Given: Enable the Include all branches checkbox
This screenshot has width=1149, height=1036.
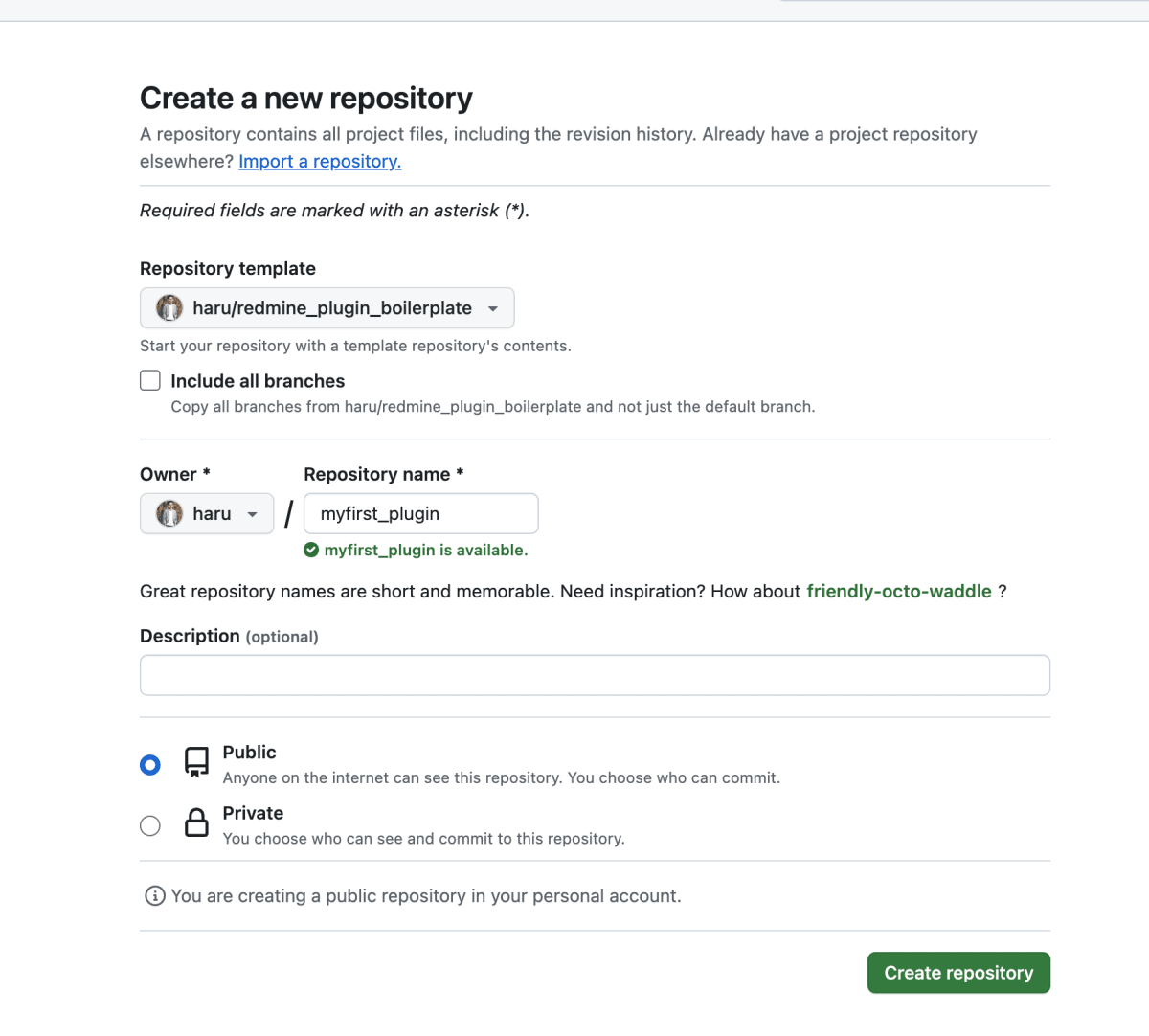Looking at the screenshot, I should point(150,380).
